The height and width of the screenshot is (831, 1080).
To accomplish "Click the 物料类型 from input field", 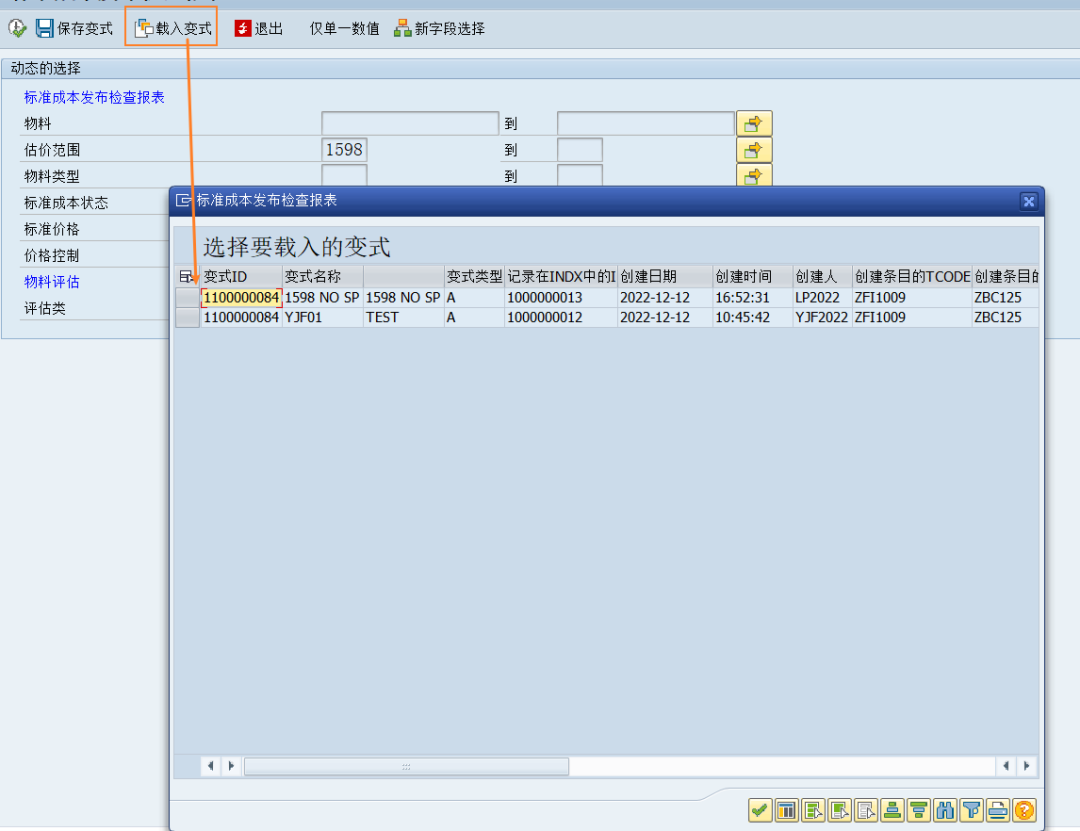I will [x=344, y=175].
